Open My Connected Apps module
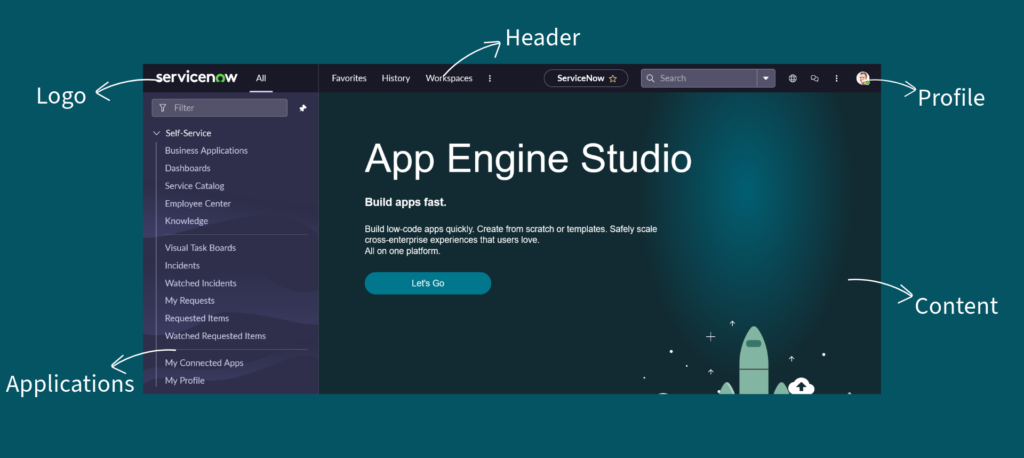 pyautogui.click(x=204, y=363)
